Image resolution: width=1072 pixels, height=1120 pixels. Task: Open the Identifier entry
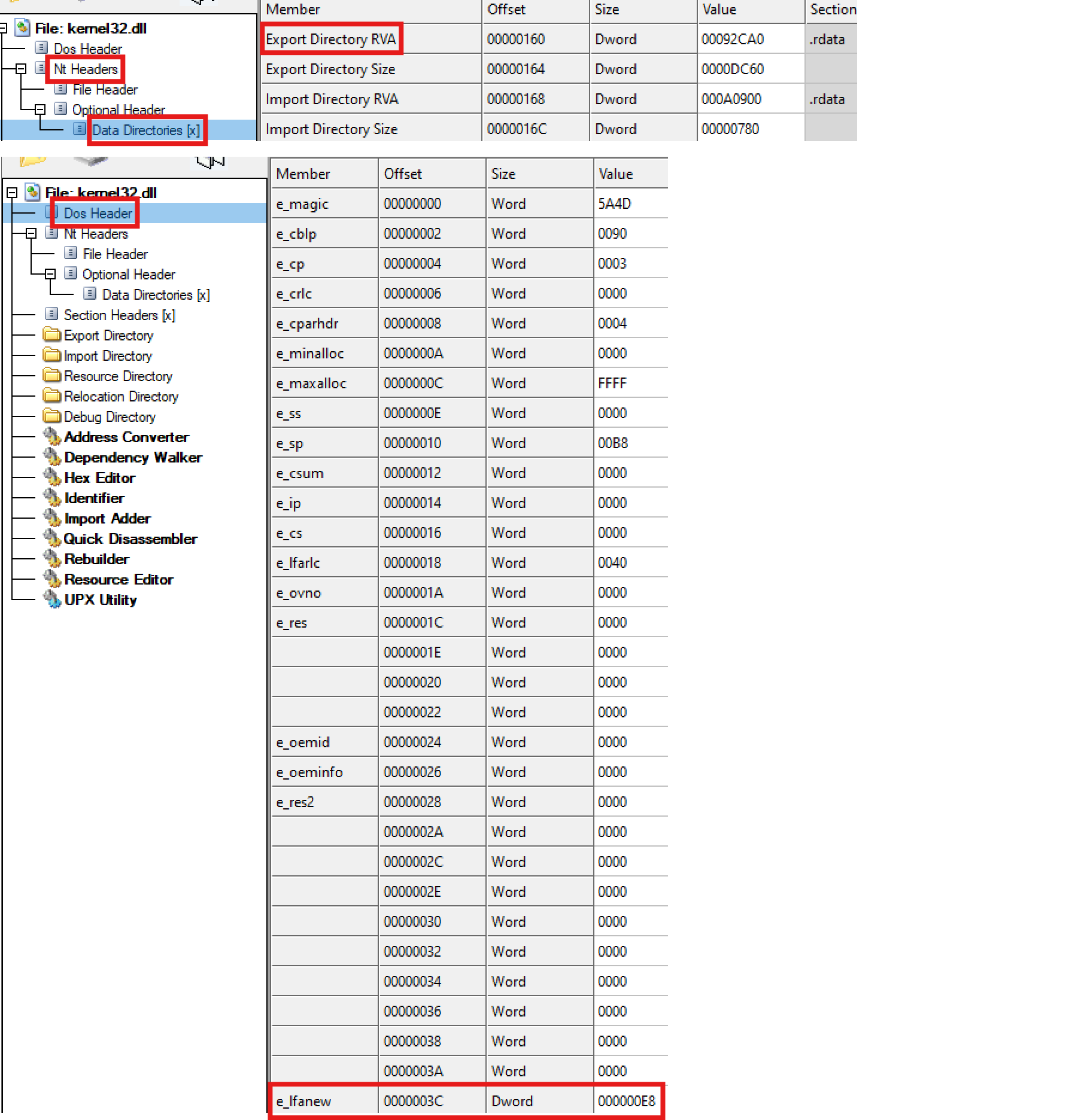point(95,498)
